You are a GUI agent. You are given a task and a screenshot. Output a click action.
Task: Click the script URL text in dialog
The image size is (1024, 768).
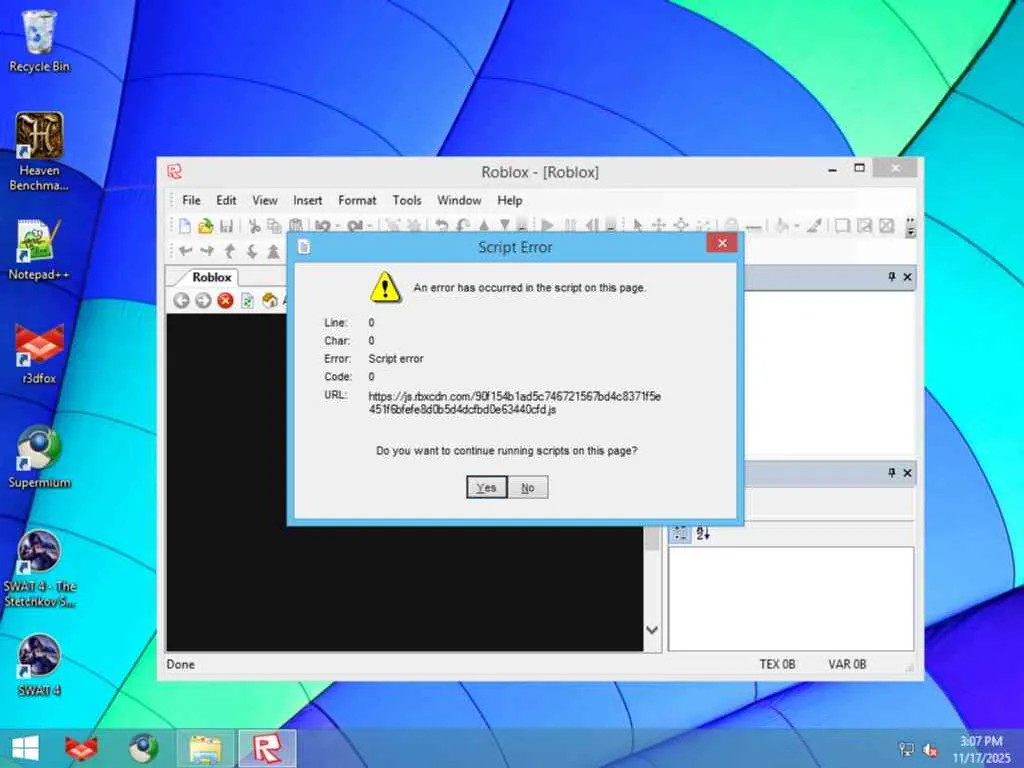515,403
